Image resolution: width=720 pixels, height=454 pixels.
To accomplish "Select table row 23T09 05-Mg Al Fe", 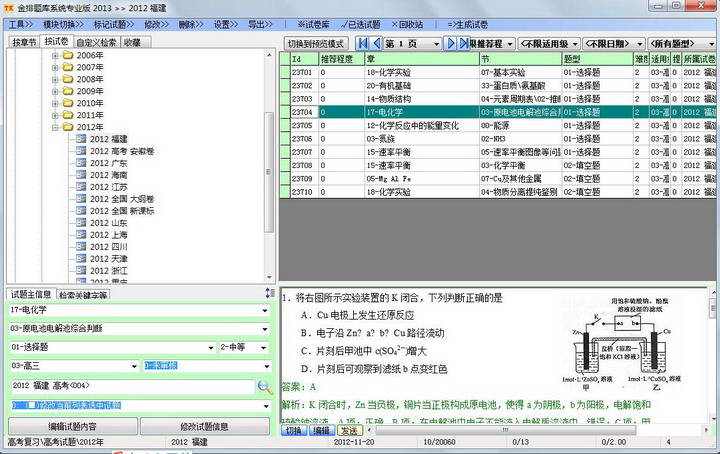I will [498, 179].
